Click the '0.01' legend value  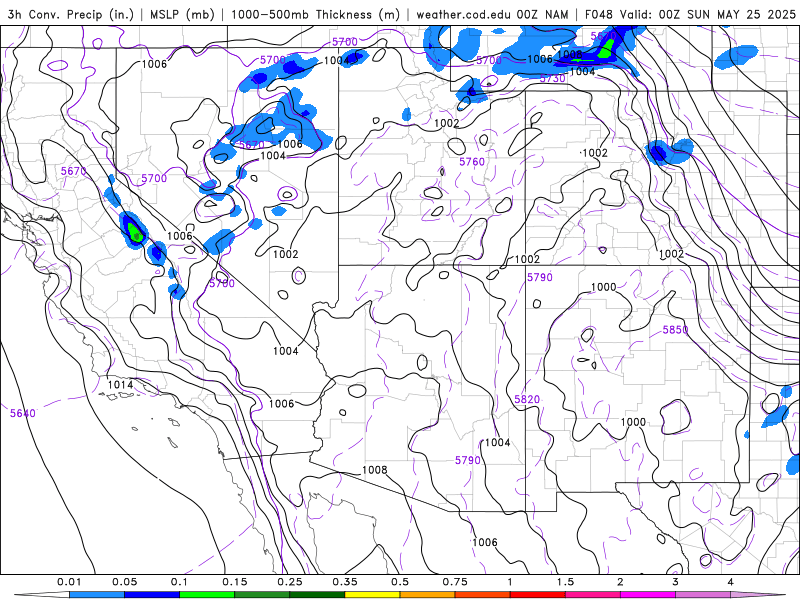pos(69,582)
